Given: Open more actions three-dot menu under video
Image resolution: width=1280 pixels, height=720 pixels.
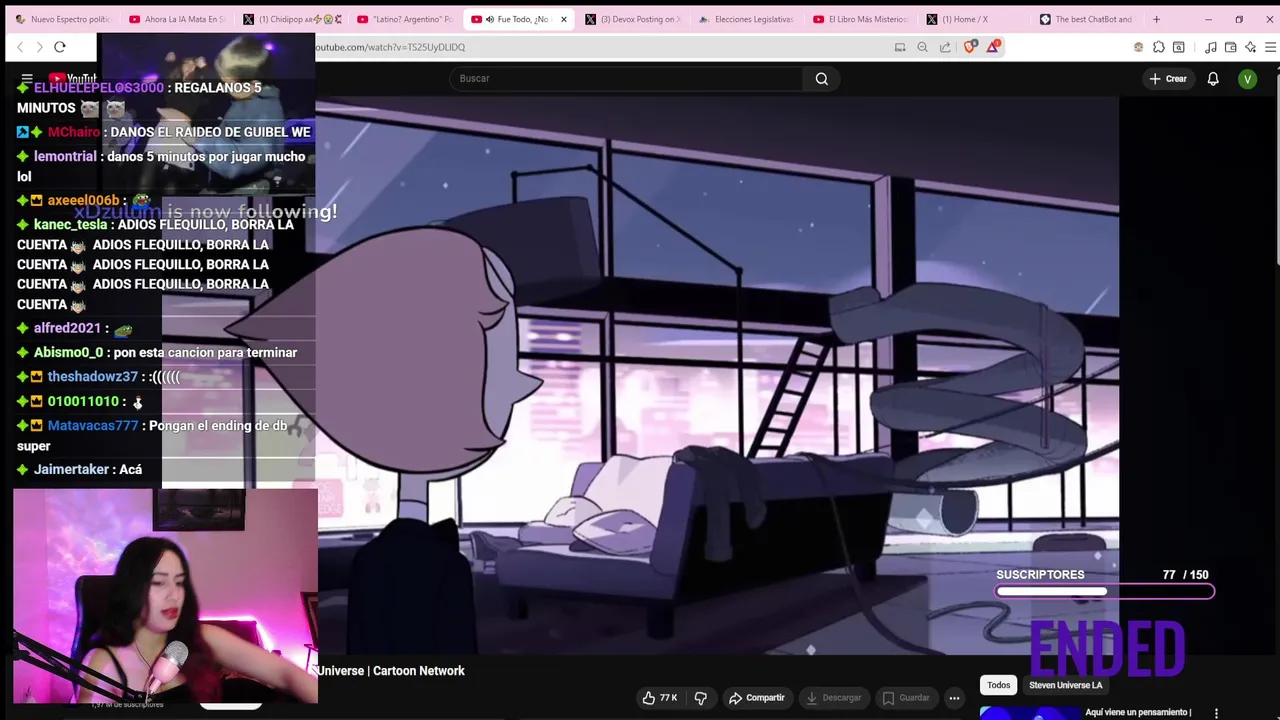Looking at the screenshot, I should [954, 698].
